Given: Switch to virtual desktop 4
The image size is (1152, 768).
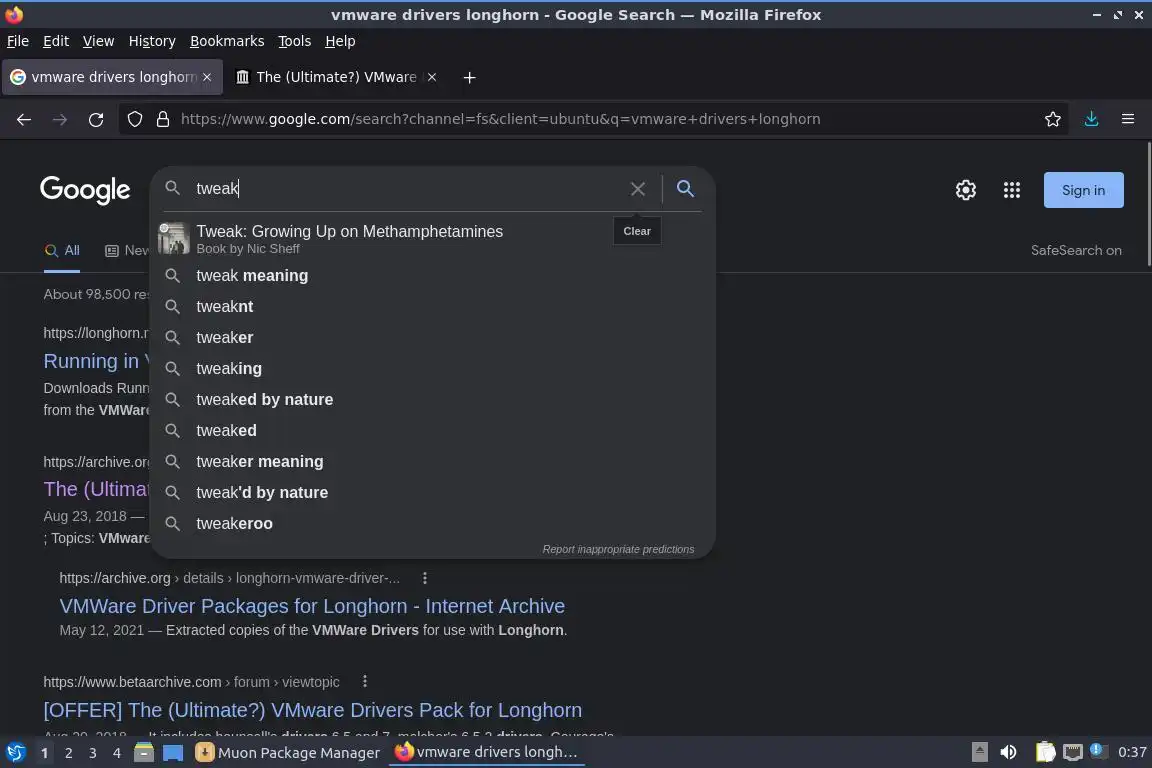Looking at the screenshot, I should pos(117,753).
